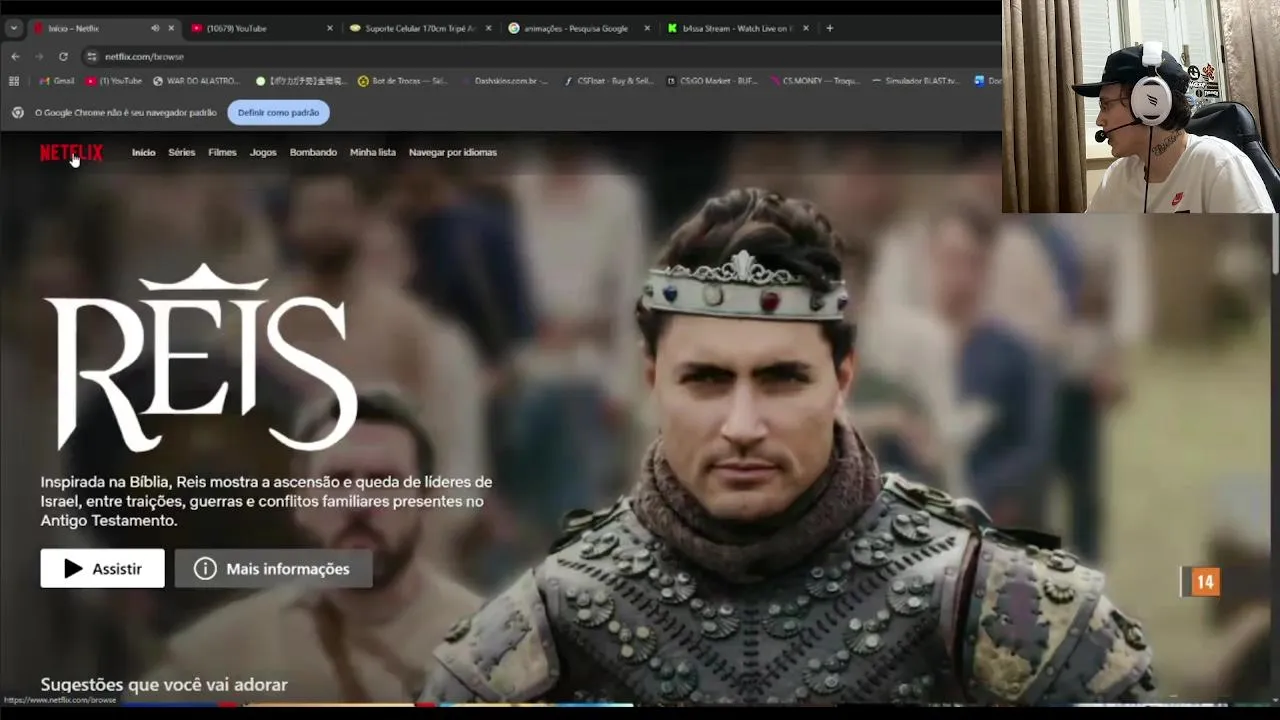Click the Chrome icon in default-browser bar
The image size is (1280, 720).
point(17,113)
